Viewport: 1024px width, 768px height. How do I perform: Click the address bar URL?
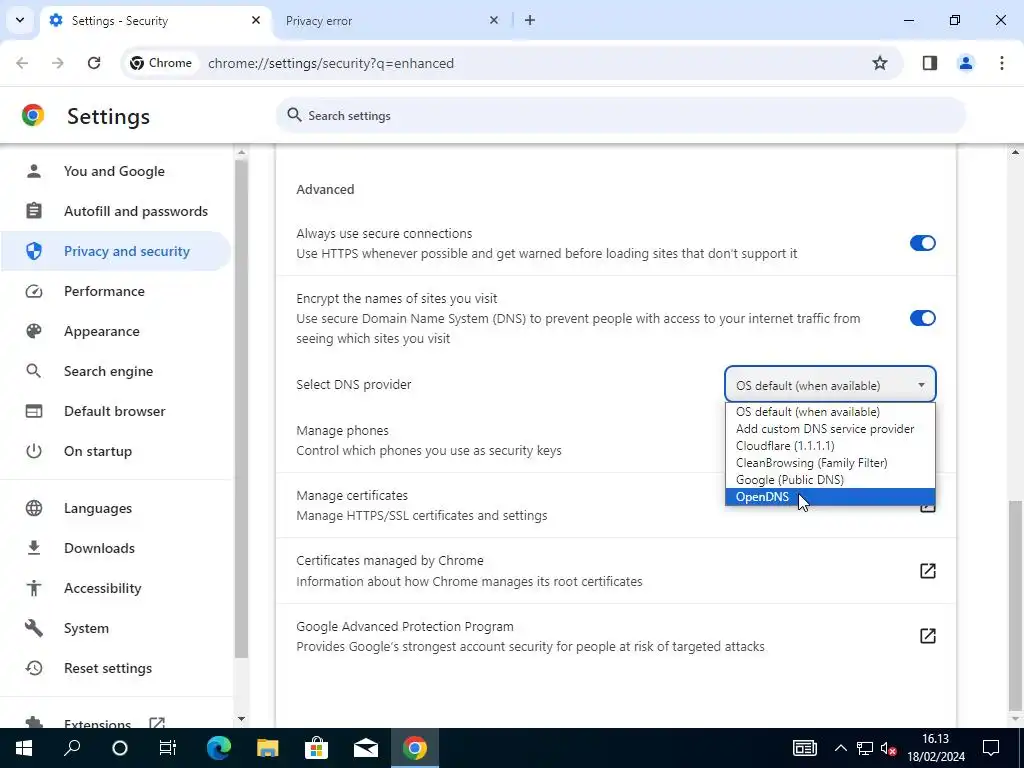330,63
